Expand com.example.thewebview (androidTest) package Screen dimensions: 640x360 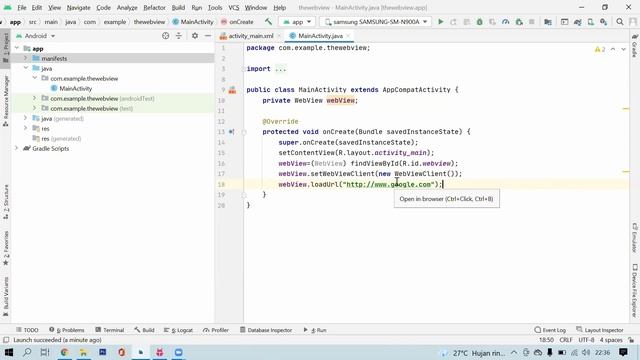pyautogui.click(x=35, y=98)
